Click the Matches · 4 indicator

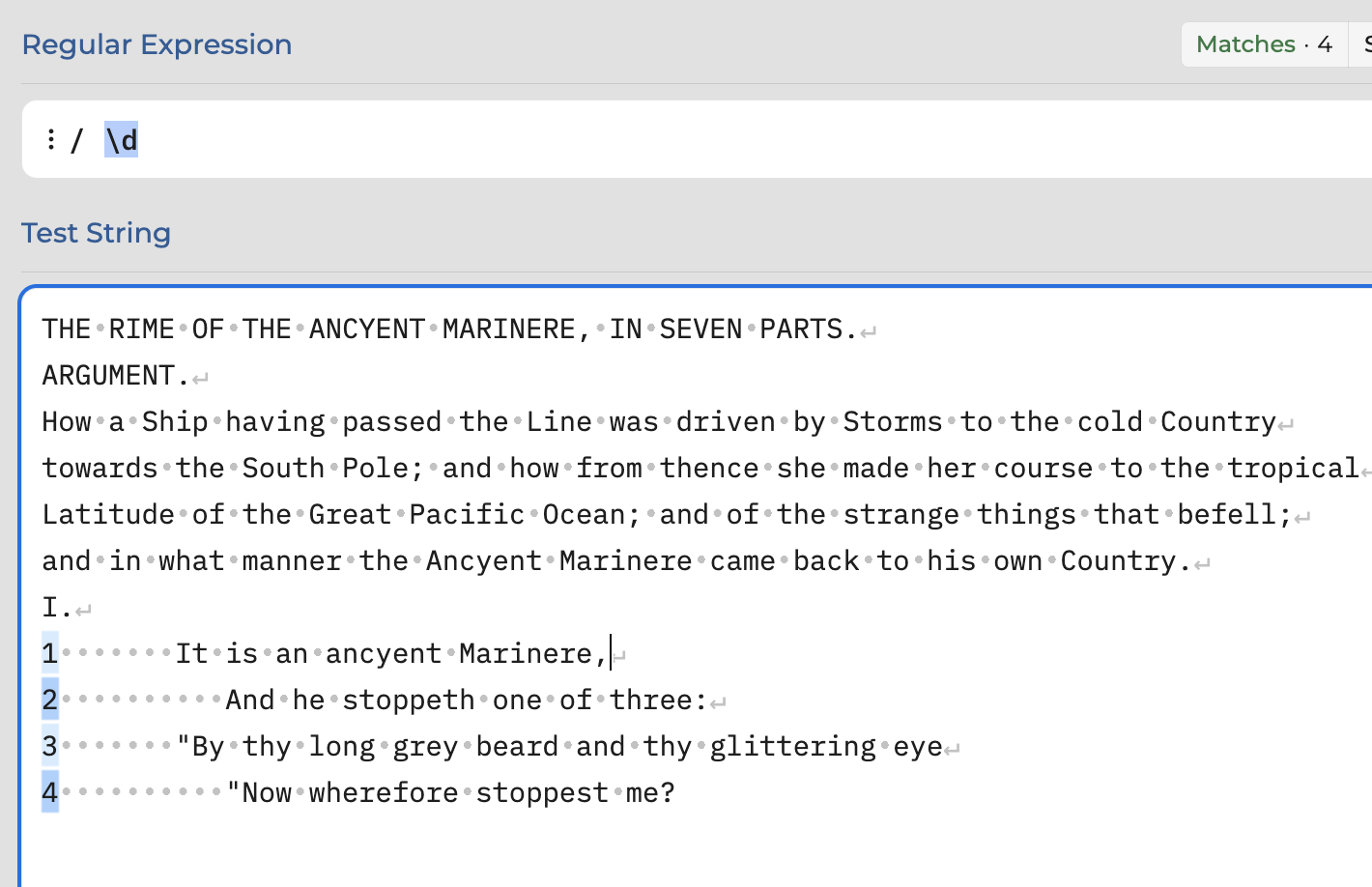tap(1264, 44)
